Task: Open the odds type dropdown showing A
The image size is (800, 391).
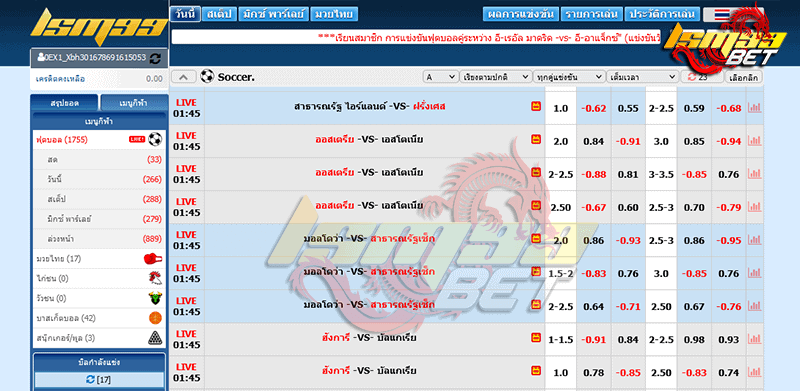Action: pos(441,77)
